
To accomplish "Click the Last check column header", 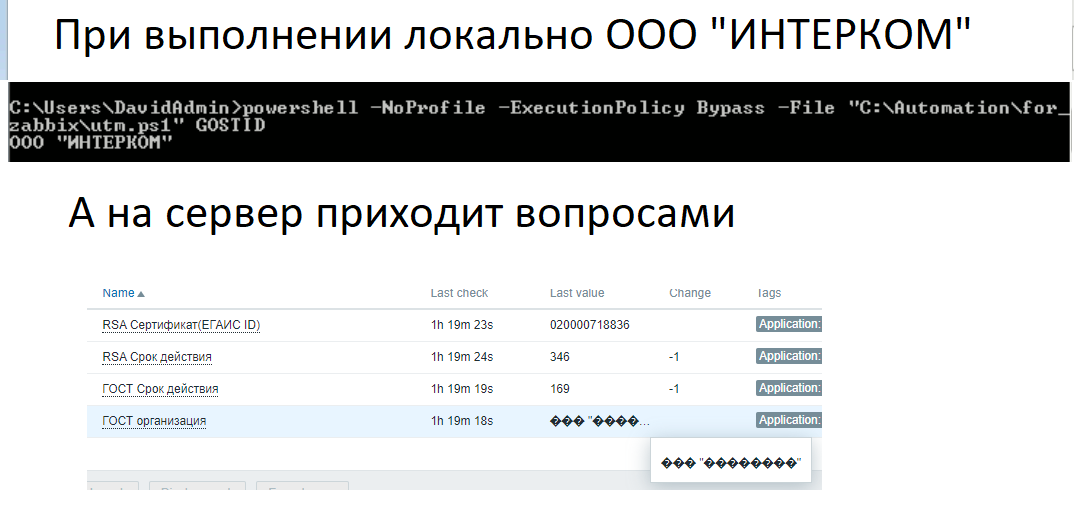I will pyautogui.click(x=459, y=293).
